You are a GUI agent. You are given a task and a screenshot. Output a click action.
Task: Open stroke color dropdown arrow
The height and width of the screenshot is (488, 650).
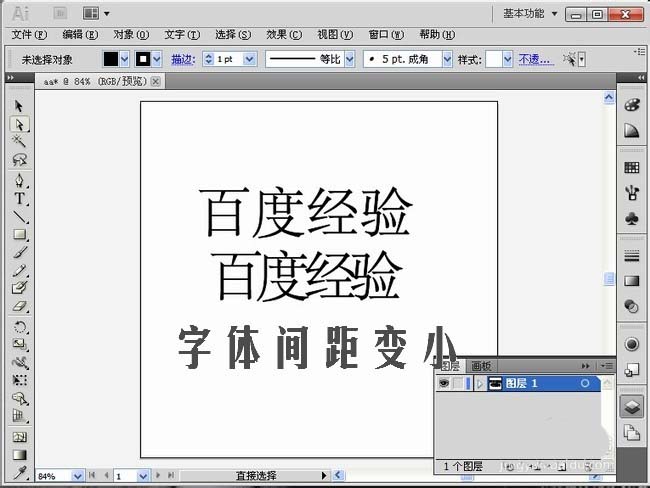[157, 60]
